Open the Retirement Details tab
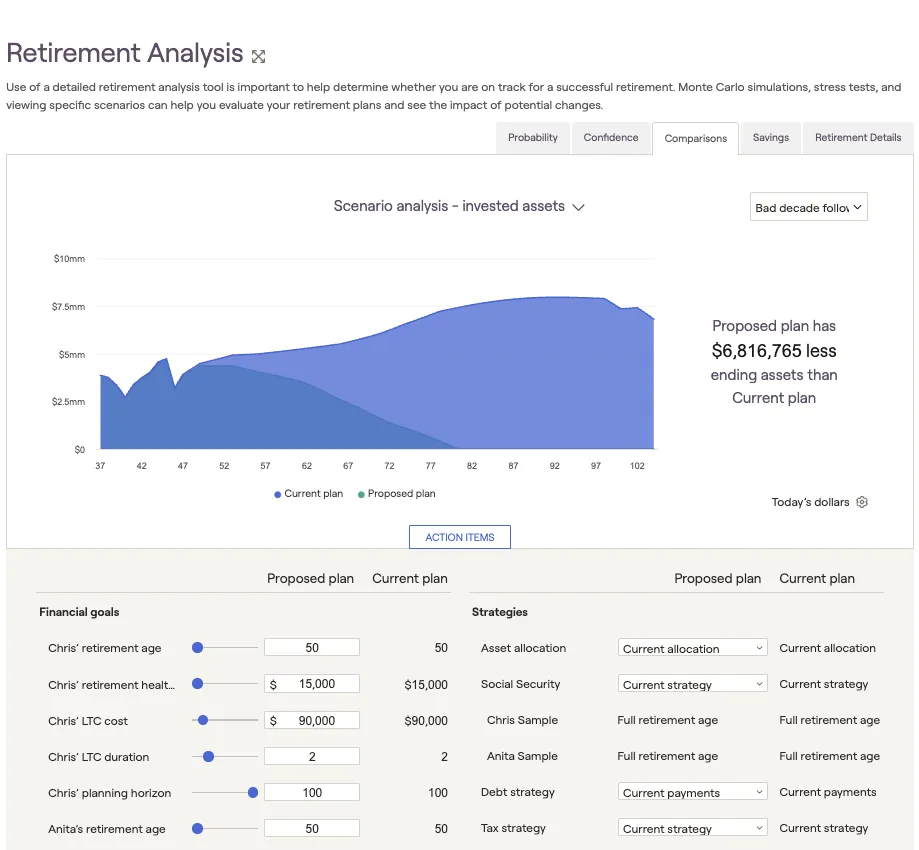Viewport: 919px width, 850px height. point(857,138)
